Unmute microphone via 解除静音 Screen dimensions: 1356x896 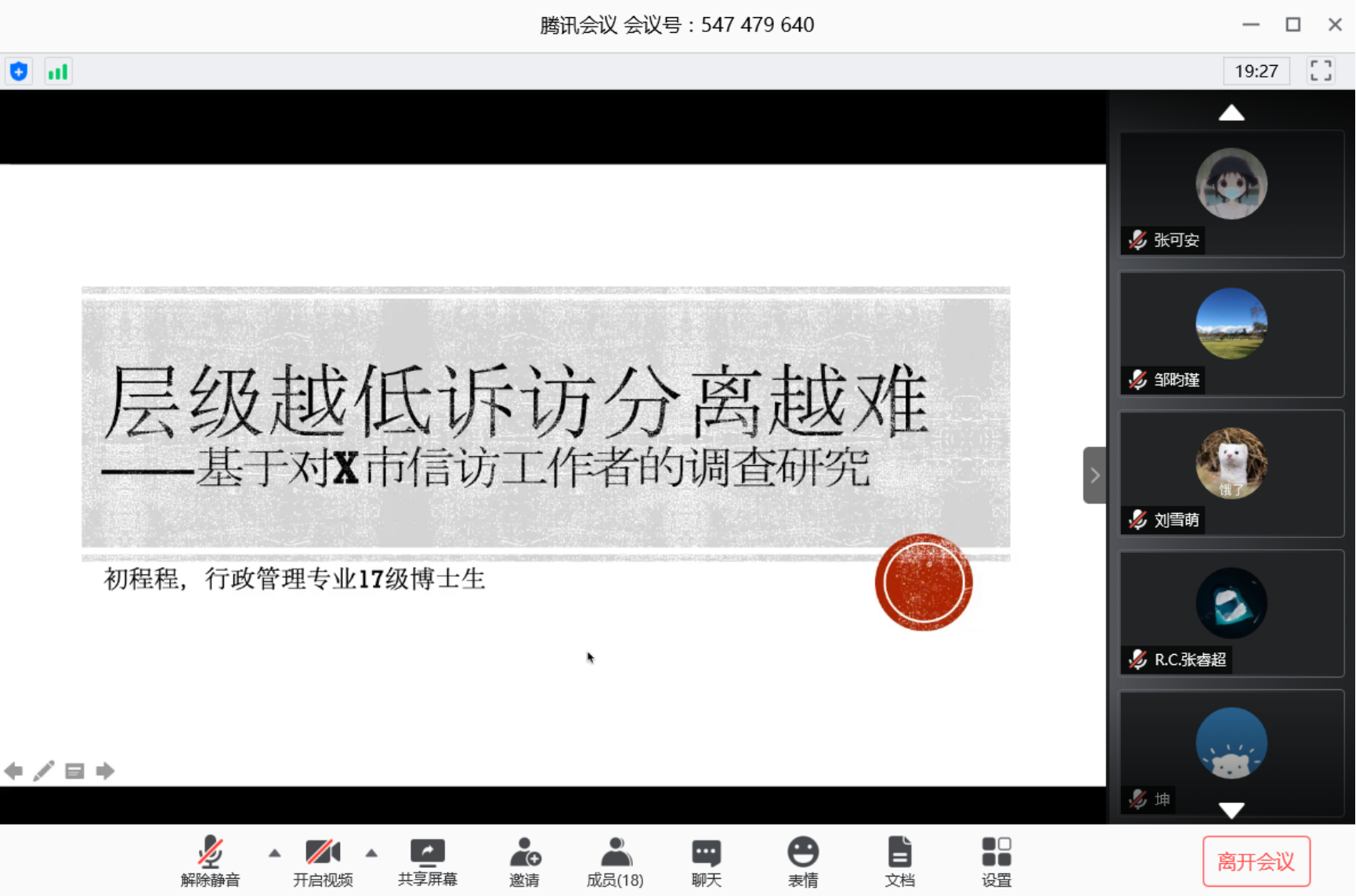point(210,862)
